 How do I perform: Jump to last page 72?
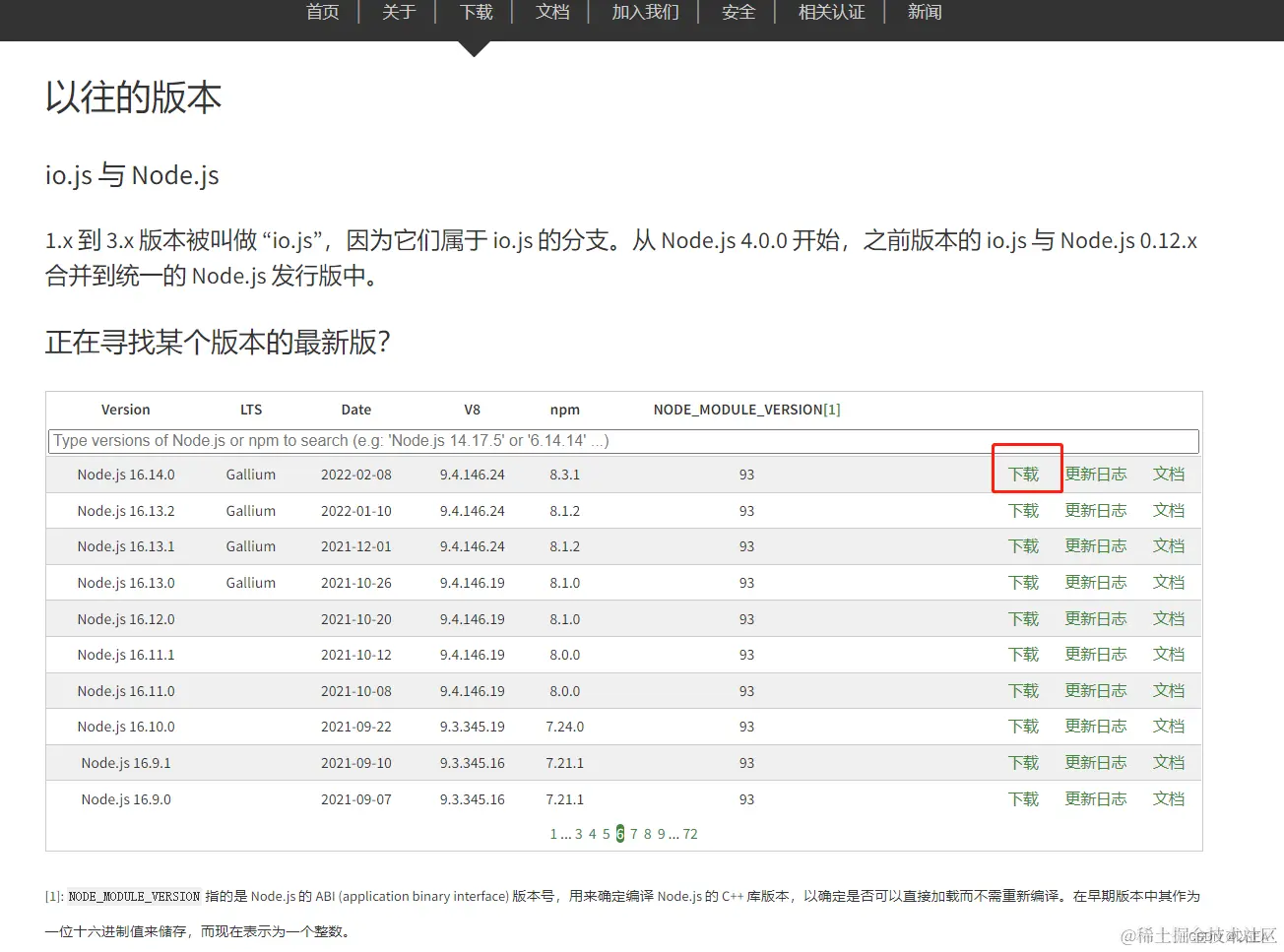click(x=690, y=834)
